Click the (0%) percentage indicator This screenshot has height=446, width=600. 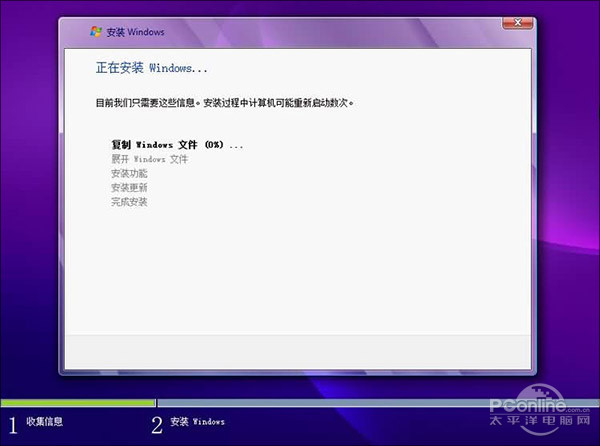tap(213, 145)
